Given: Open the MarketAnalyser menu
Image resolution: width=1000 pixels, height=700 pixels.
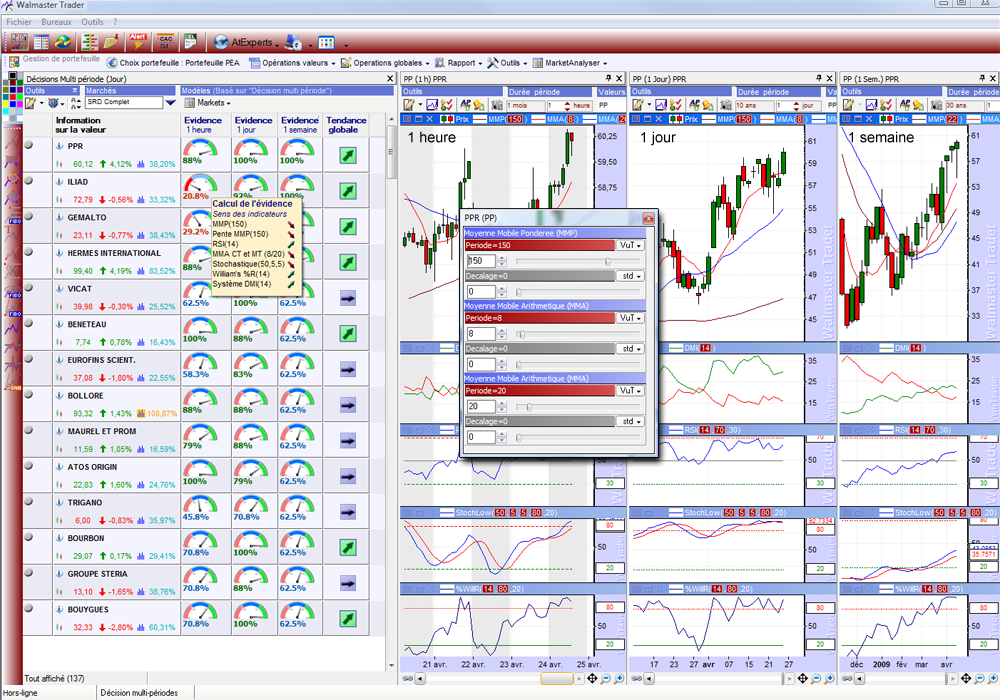Looking at the screenshot, I should coord(570,63).
